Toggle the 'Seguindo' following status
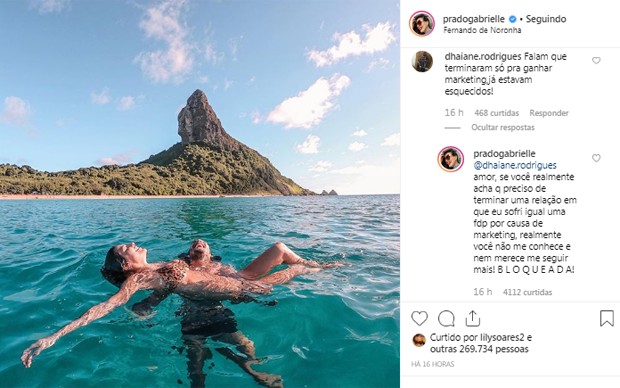 546,19
